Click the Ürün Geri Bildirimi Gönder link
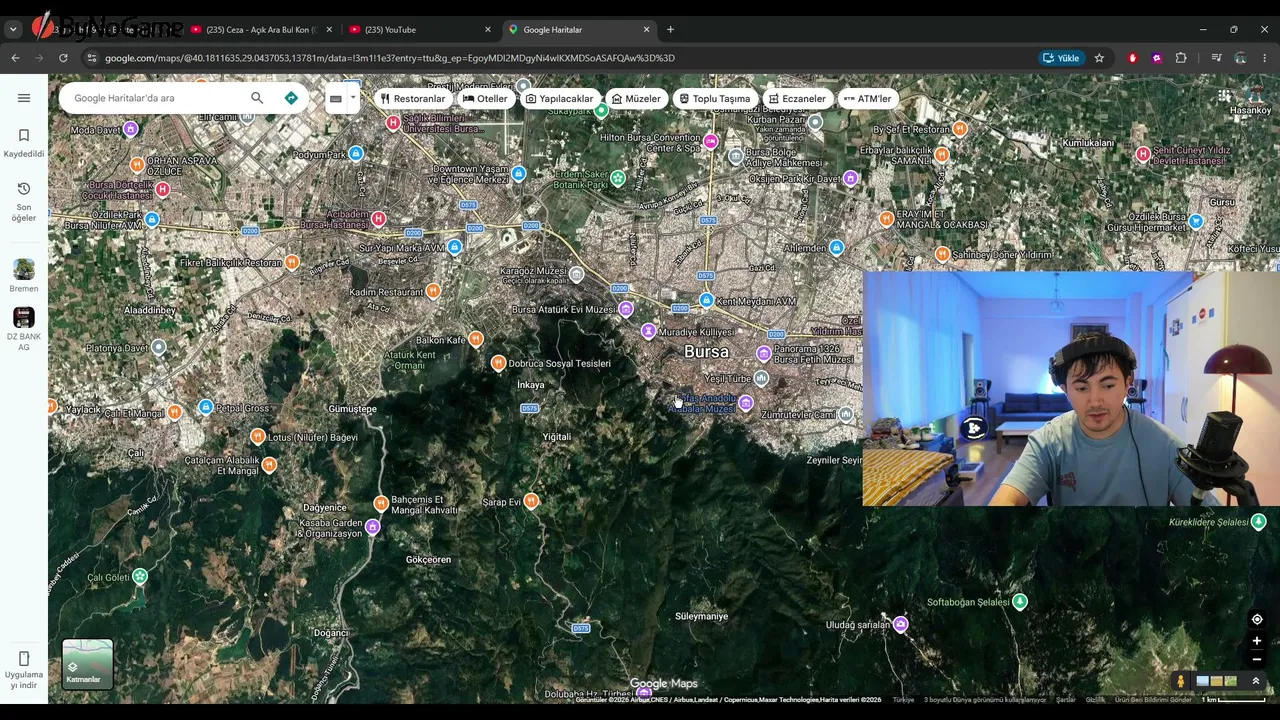The width and height of the screenshot is (1280, 720). pyautogui.click(x=1153, y=700)
